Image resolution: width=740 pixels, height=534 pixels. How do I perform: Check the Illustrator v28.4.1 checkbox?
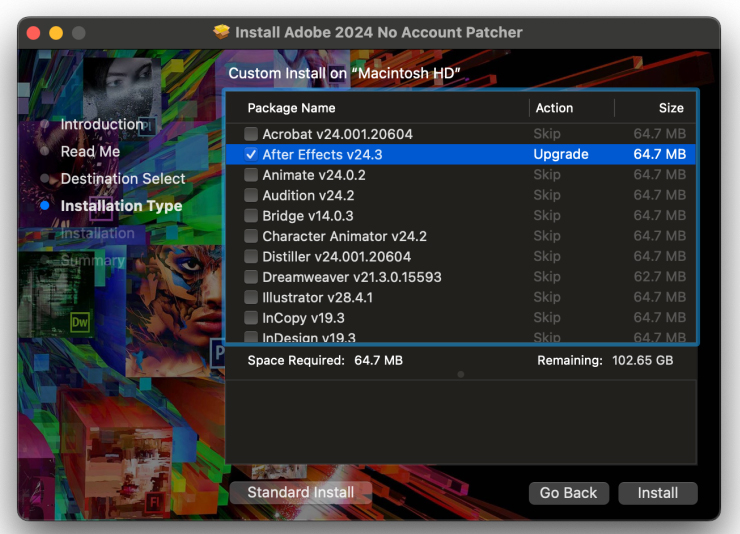click(251, 297)
